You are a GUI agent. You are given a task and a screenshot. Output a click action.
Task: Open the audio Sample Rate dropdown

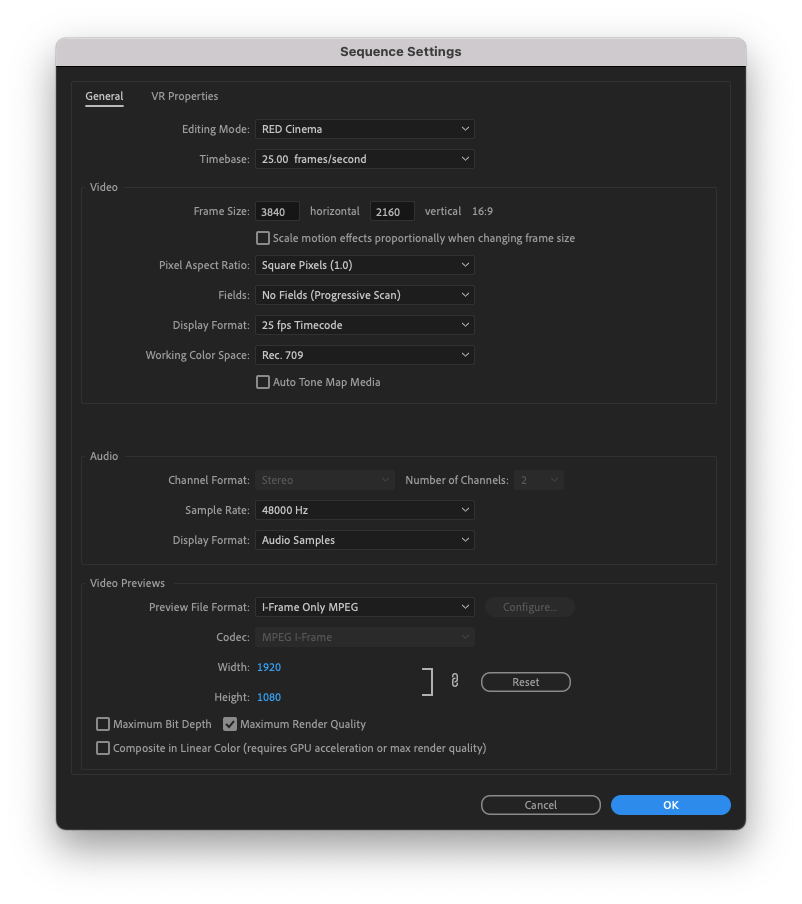click(x=364, y=509)
